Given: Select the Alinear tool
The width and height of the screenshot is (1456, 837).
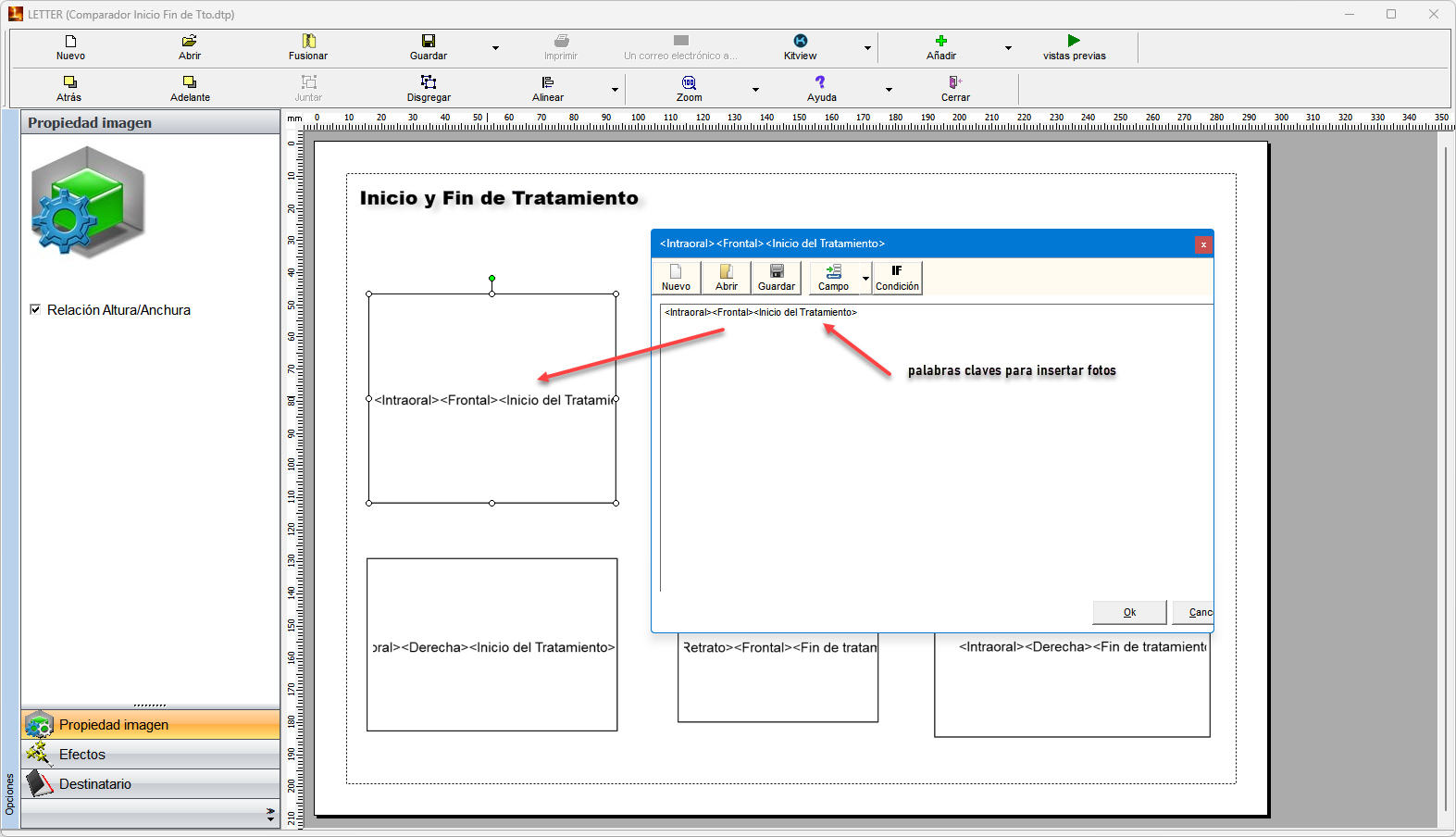Looking at the screenshot, I should [x=548, y=83].
